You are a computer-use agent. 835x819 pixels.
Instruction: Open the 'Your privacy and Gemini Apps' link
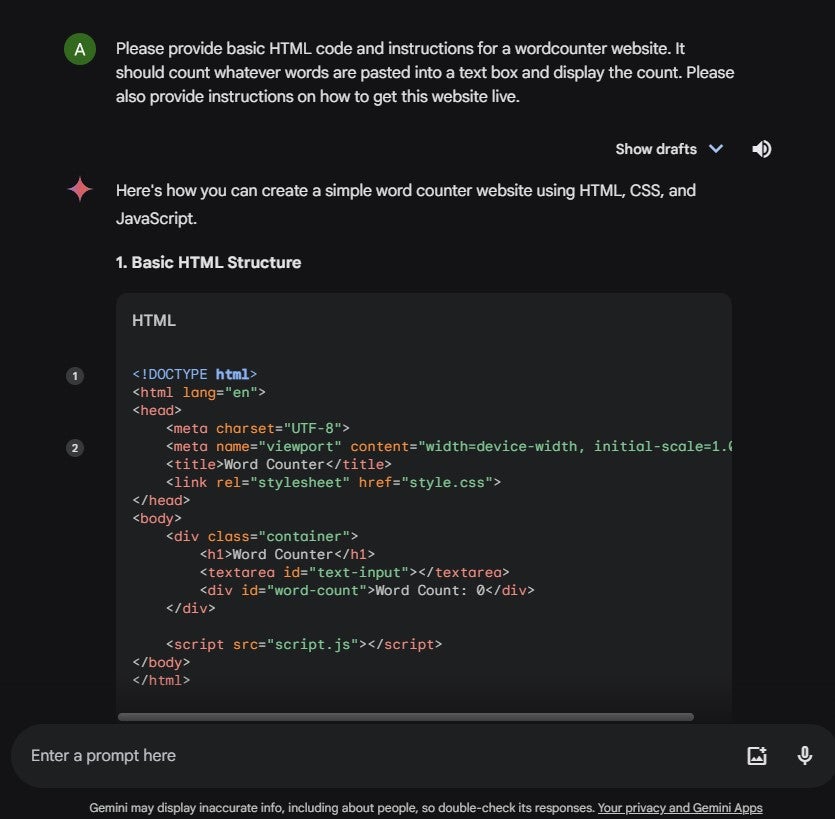point(680,807)
